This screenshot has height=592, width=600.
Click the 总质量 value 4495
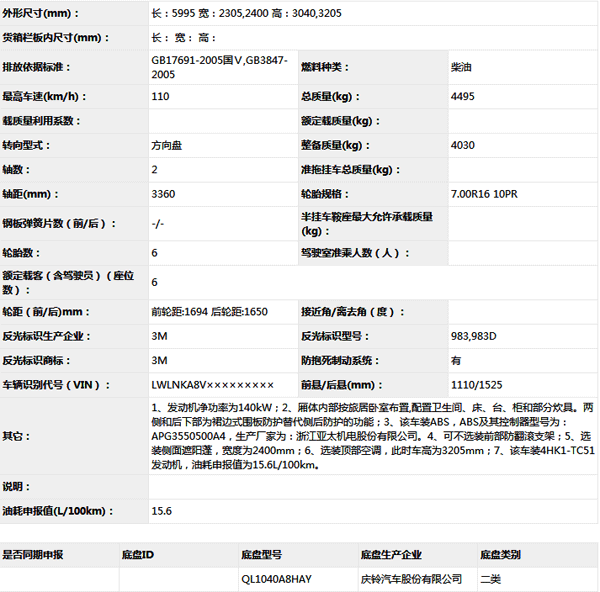[465, 96]
